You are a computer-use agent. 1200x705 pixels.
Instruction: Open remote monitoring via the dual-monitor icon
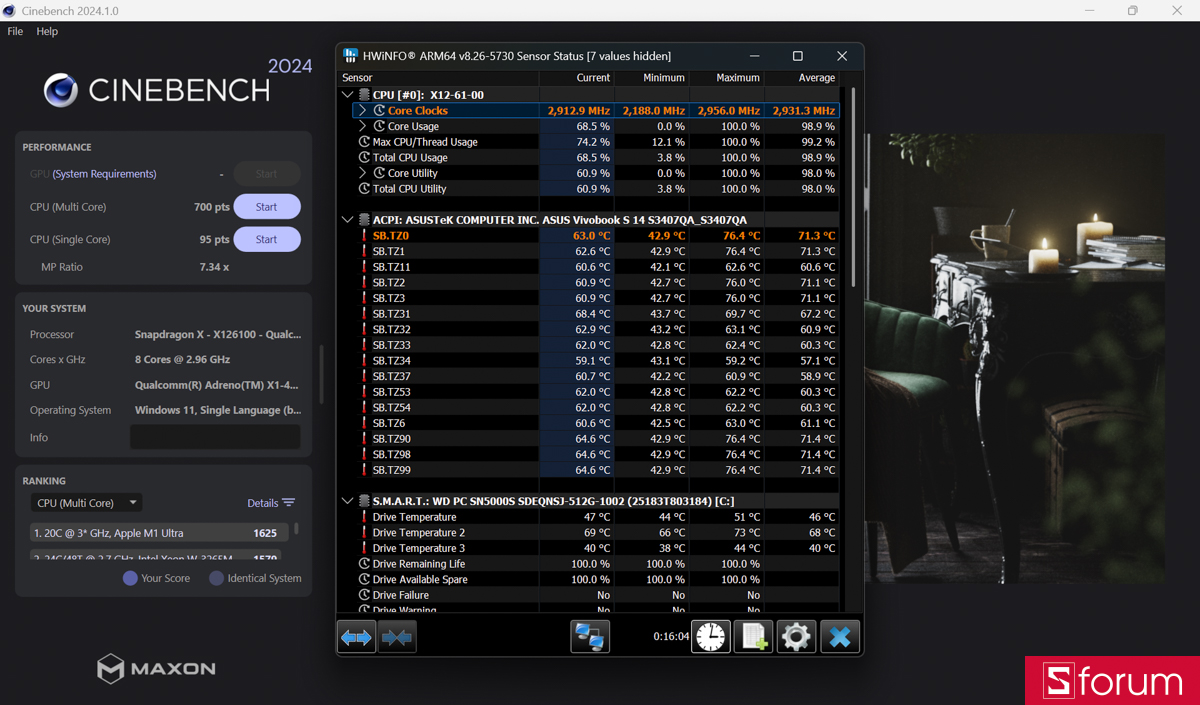[590, 636]
